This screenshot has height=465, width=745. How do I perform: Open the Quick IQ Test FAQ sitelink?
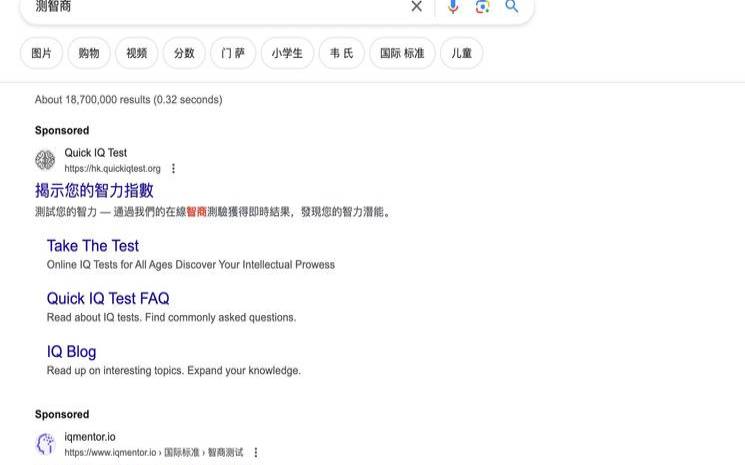[108, 298]
